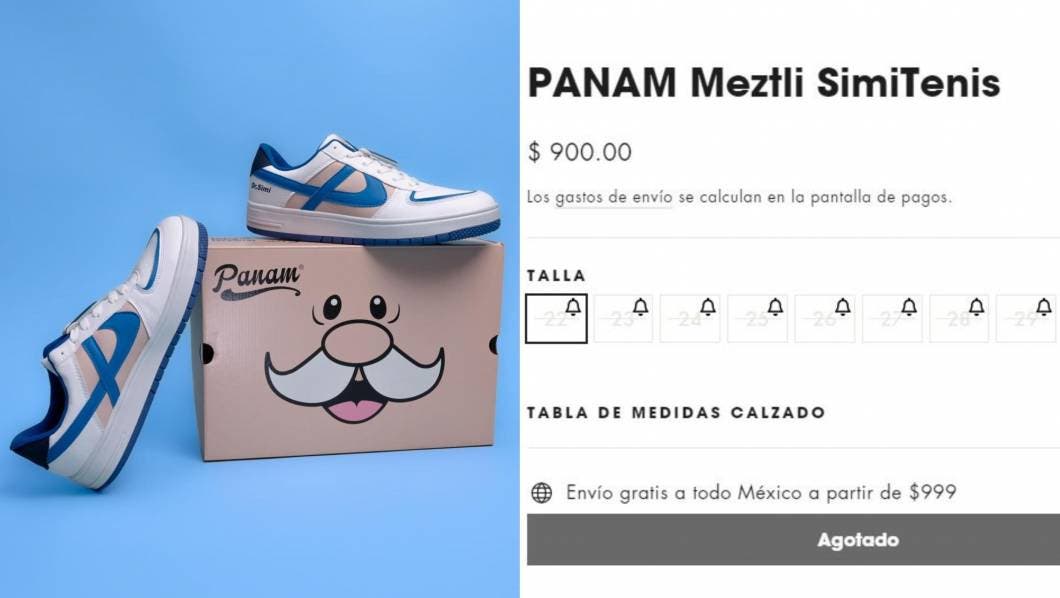Click the globe icon beside free shipping text
This screenshot has width=1060, height=598.
point(541,493)
